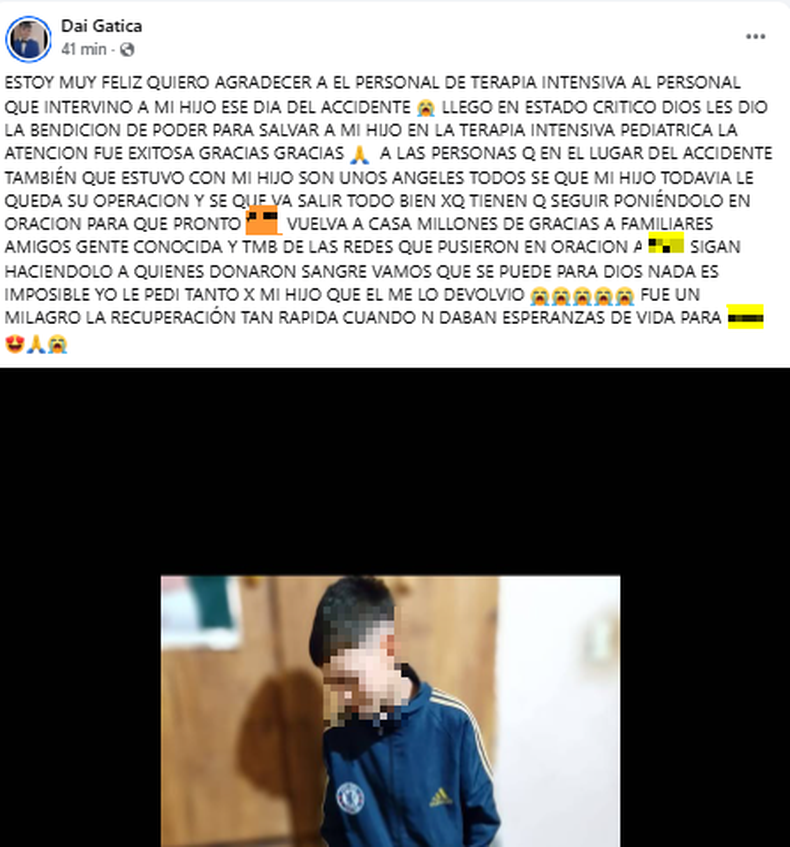Viewport: 790px width, 847px height.
Task: Click the crying emoji ending the post
Action: coord(57,344)
